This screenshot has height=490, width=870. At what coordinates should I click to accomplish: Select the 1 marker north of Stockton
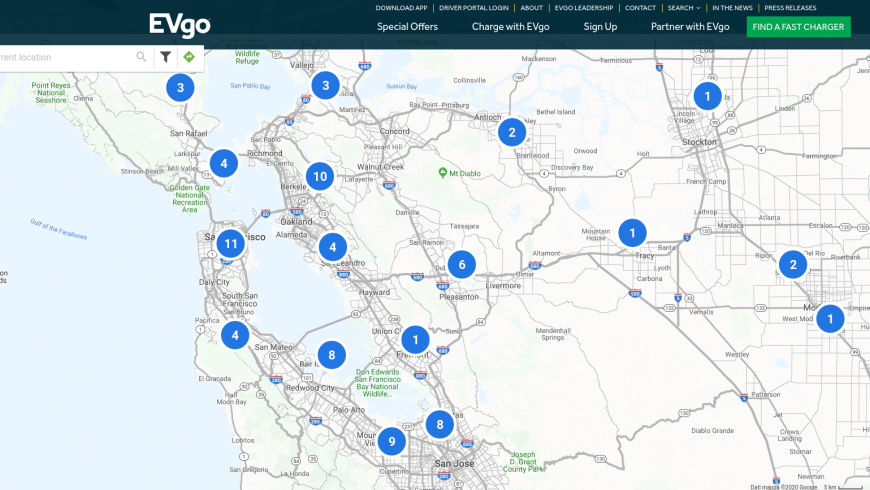click(x=707, y=96)
